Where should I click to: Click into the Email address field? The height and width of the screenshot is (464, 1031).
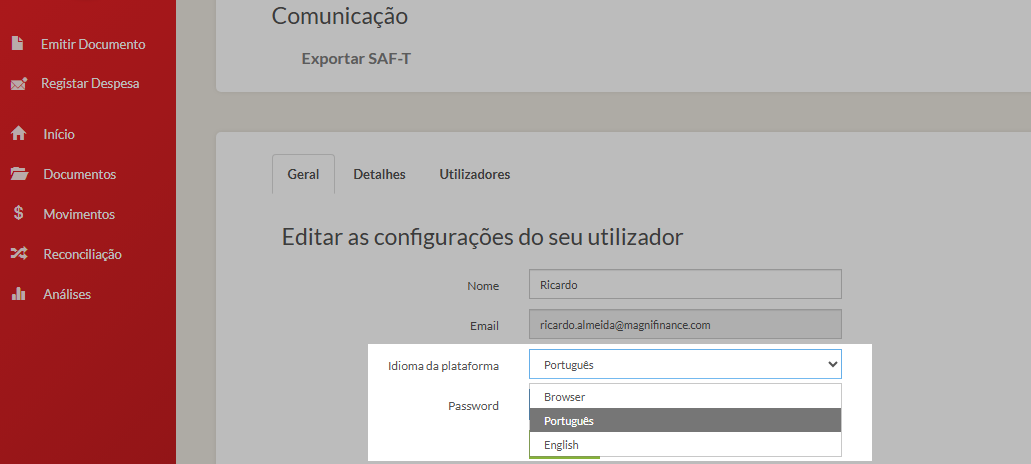click(685, 325)
